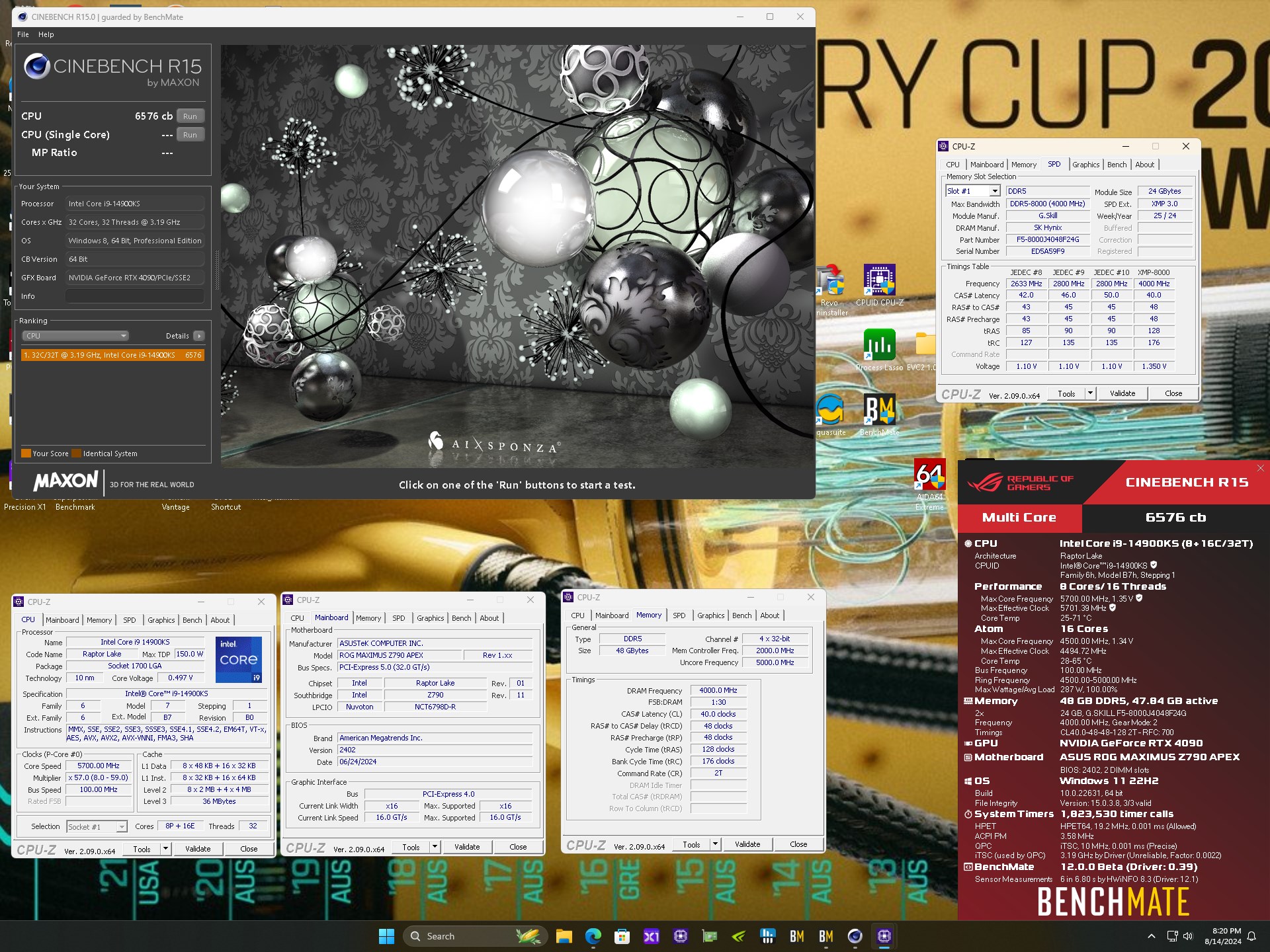
Task: Click the Cinebench Info input field
Action: point(134,296)
